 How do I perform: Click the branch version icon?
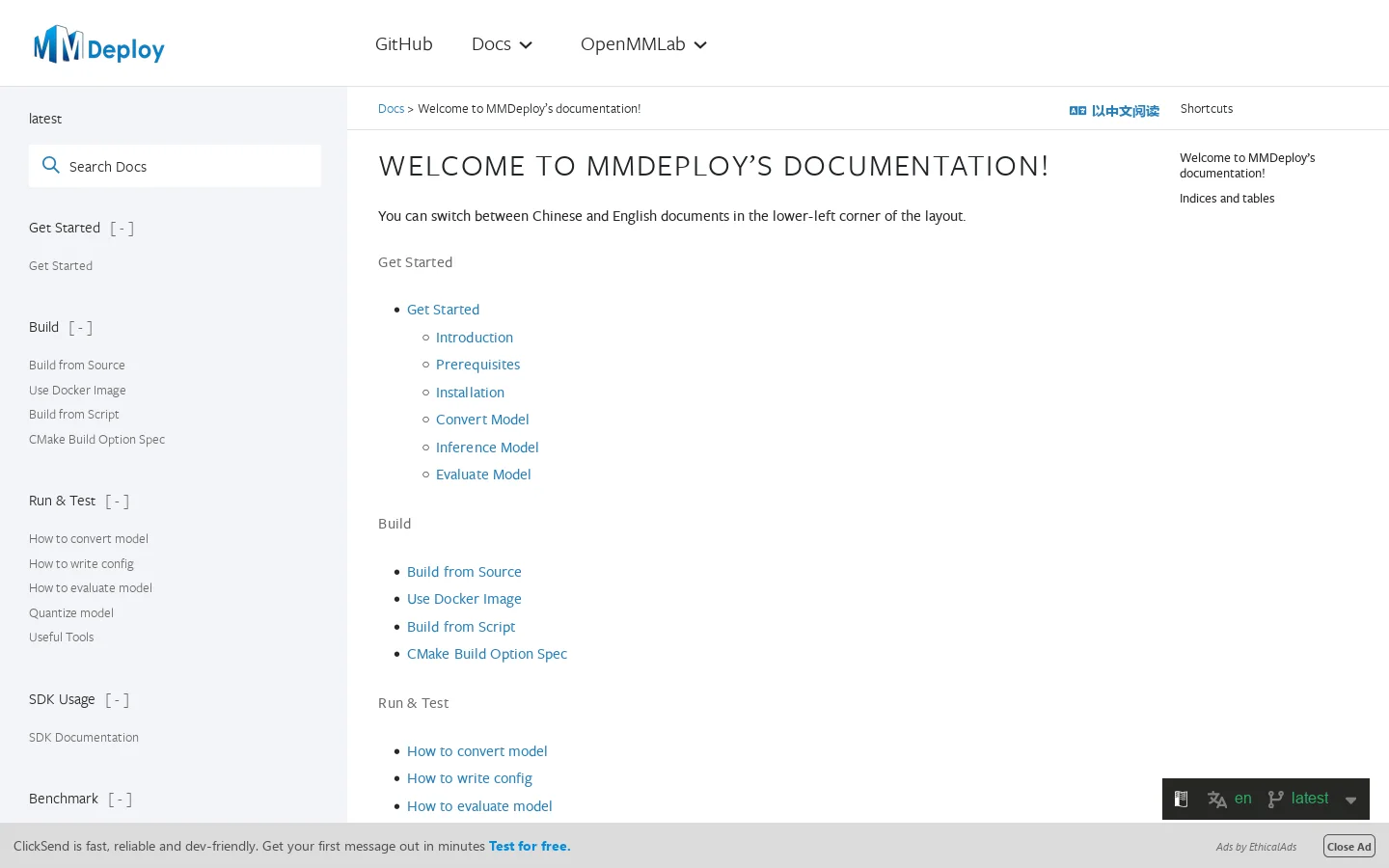tap(1275, 800)
